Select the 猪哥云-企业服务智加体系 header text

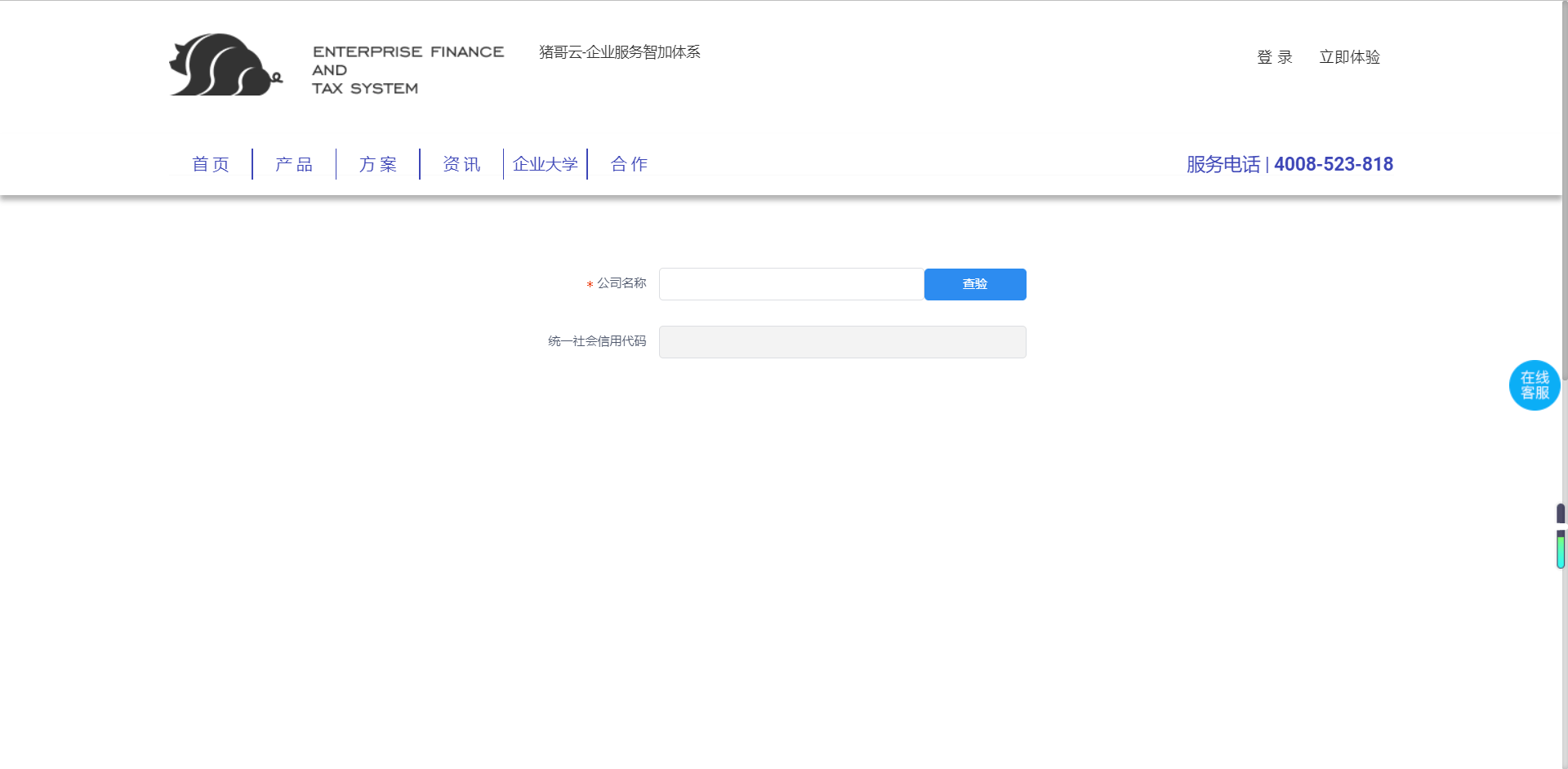tap(619, 52)
